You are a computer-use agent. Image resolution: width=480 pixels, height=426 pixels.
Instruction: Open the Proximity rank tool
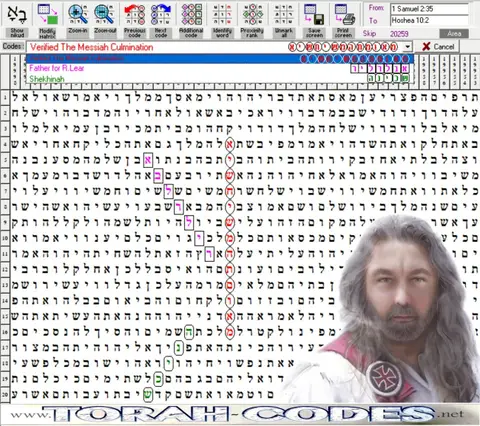pyautogui.click(x=252, y=20)
